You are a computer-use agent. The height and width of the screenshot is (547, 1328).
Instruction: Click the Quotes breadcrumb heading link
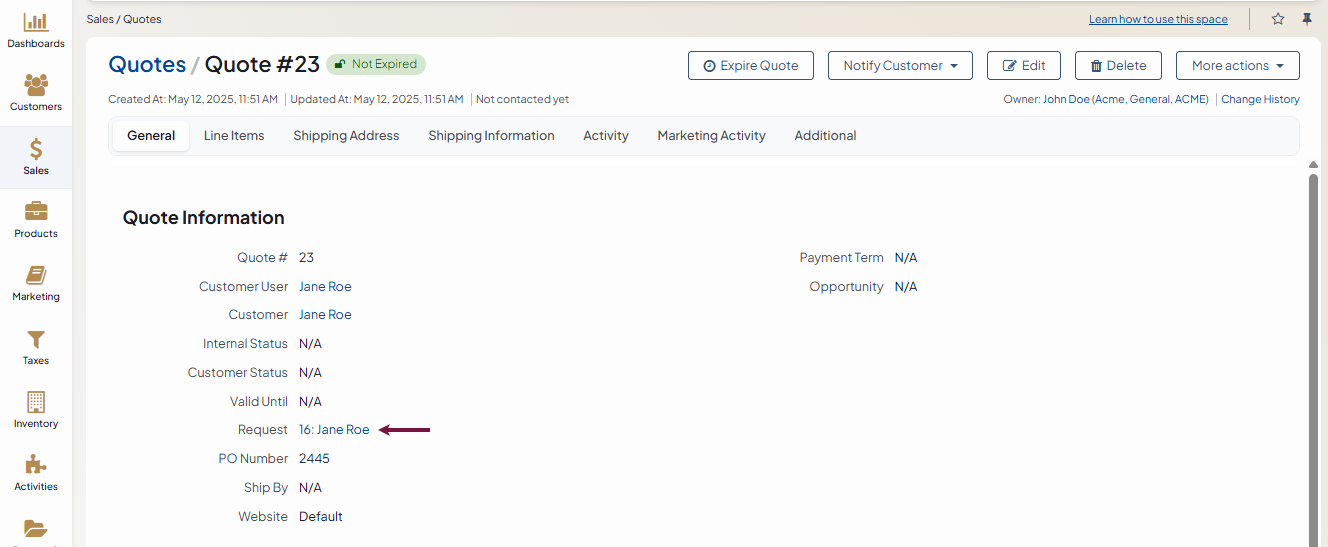[x=147, y=65]
